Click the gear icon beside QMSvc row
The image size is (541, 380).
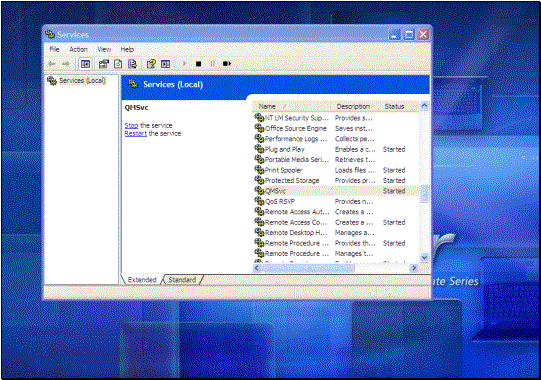[x=259, y=191]
